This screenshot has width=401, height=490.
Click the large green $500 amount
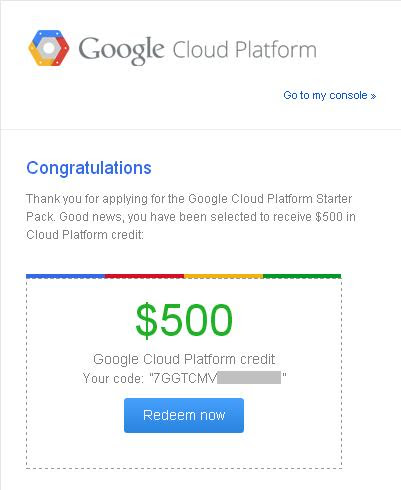pyautogui.click(x=184, y=320)
